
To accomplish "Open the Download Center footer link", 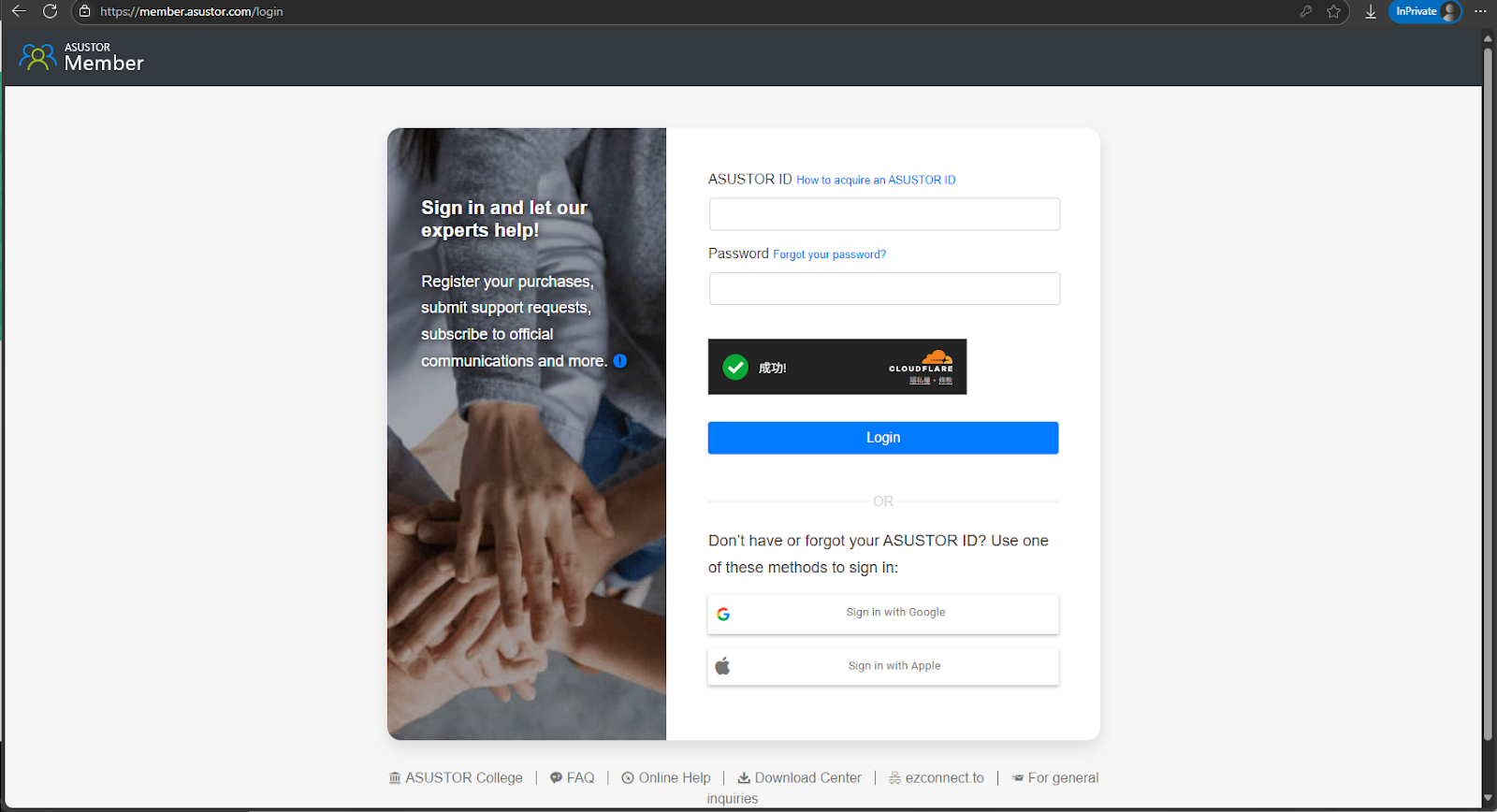I will tap(799, 777).
